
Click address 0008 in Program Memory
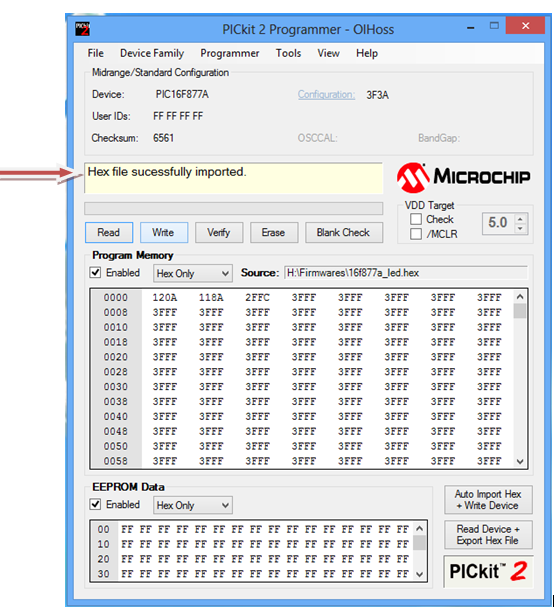(116, 313)
